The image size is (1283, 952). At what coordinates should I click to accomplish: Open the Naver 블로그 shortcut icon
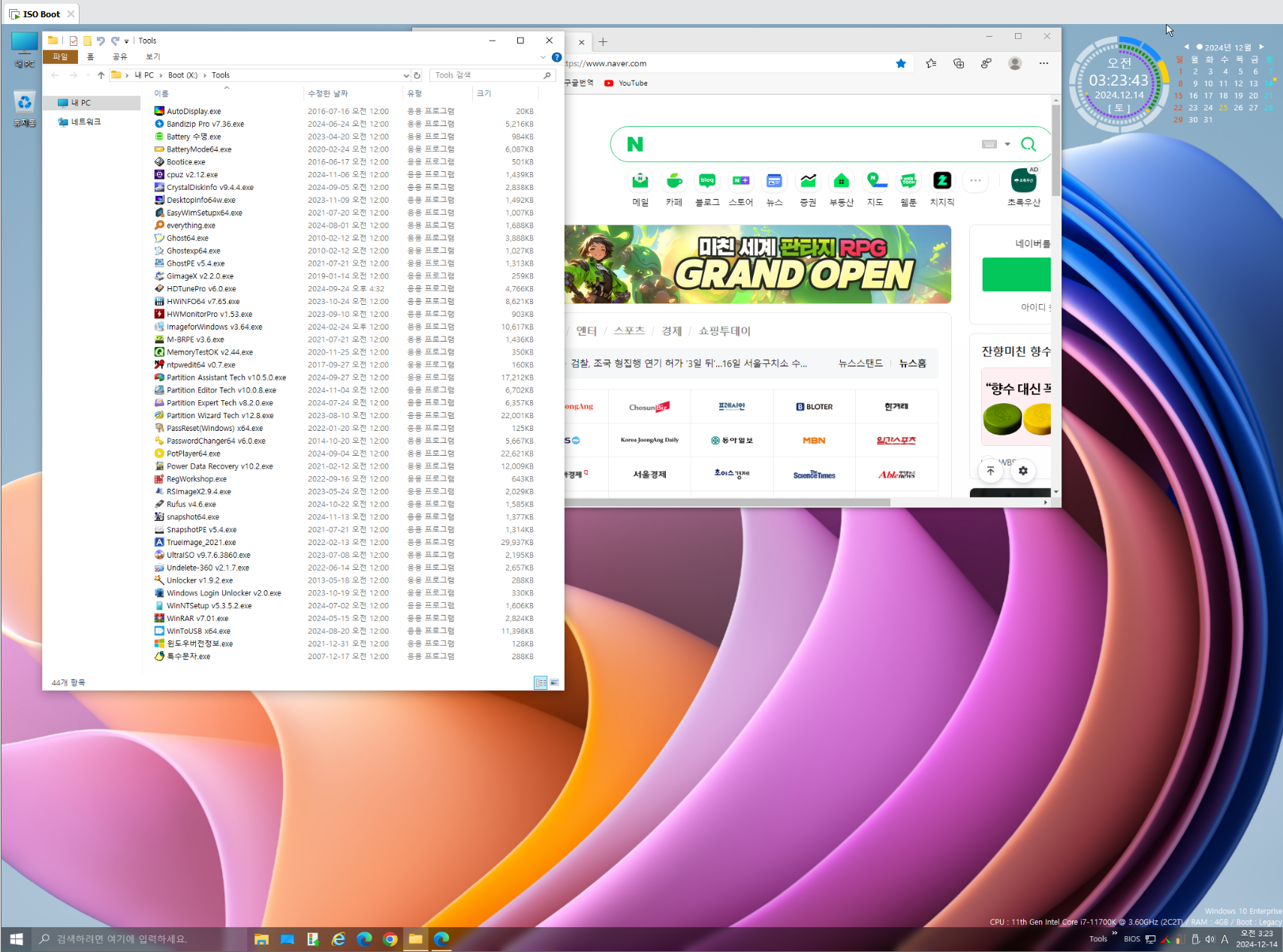pos(707,181)
